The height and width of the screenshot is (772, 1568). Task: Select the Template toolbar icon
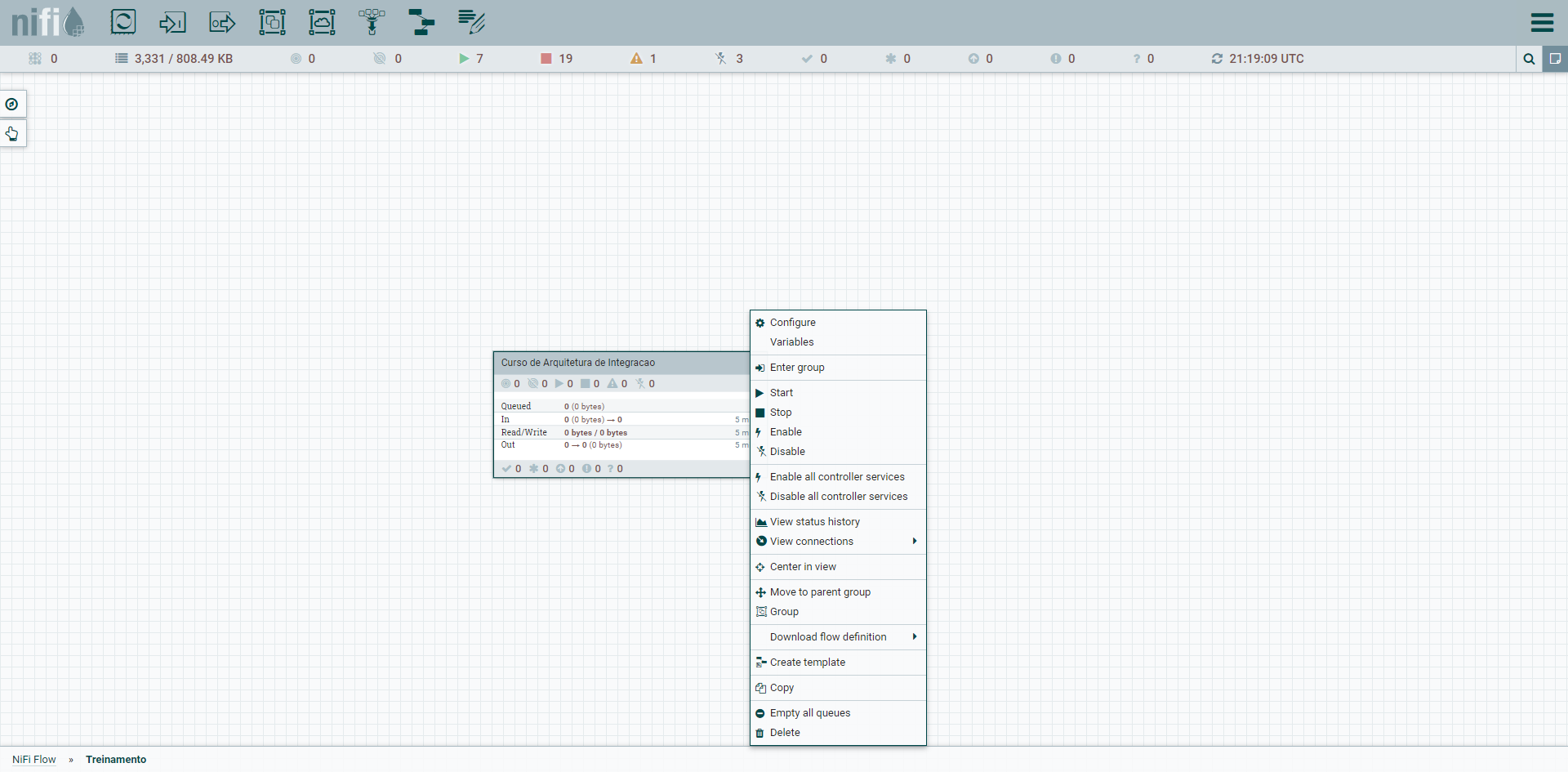(x=421, y=22)
